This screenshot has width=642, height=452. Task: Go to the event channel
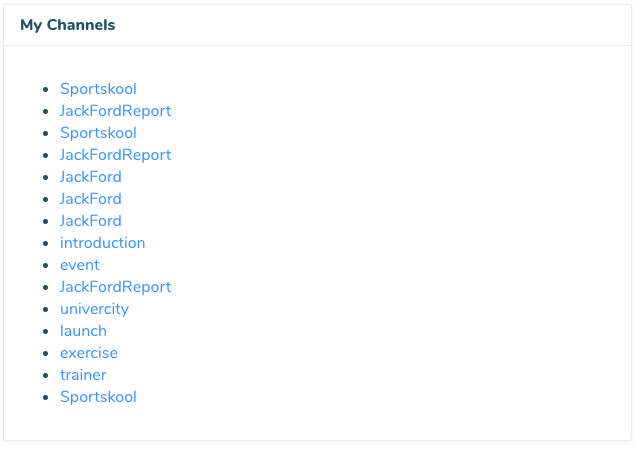click(80, 265)
